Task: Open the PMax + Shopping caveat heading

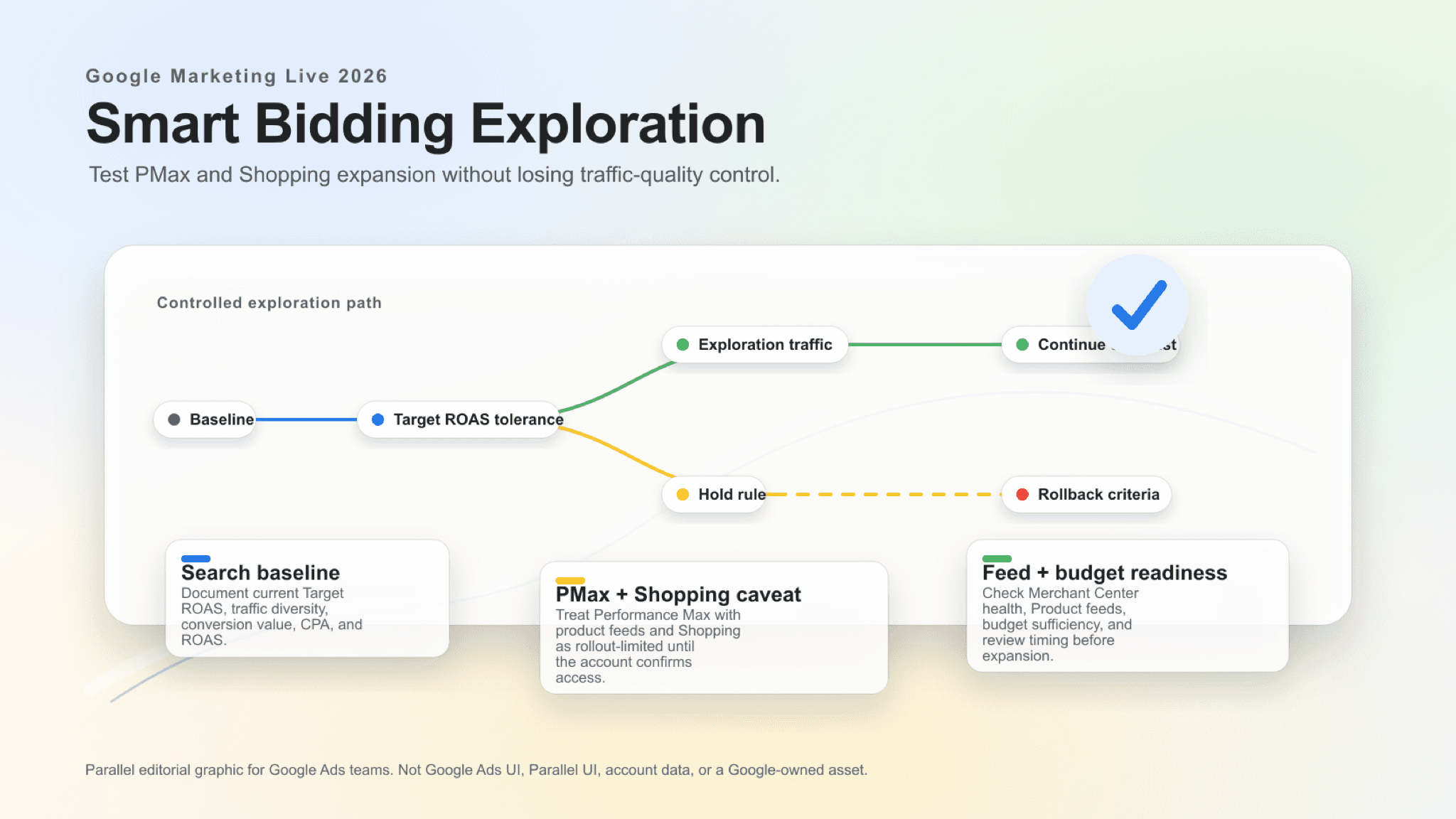Action: point(678,594)
